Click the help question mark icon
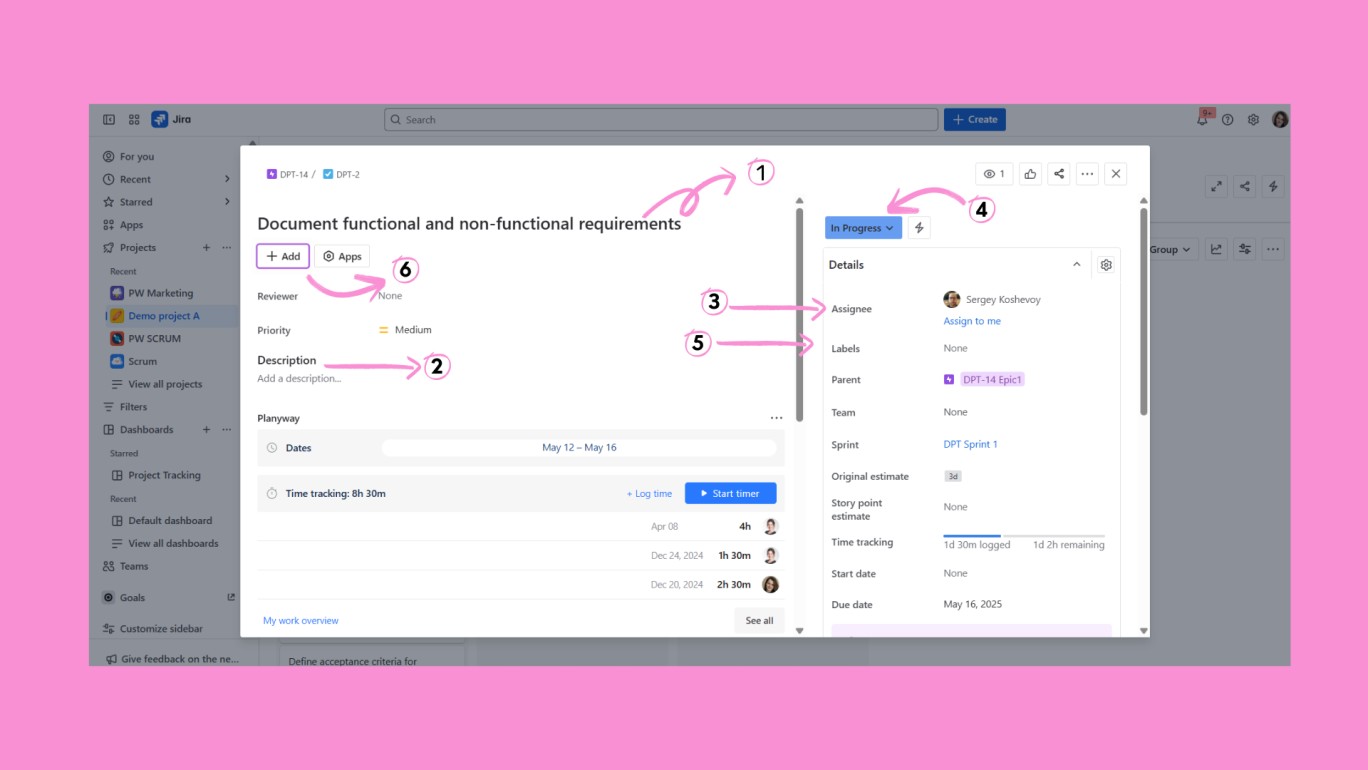This screenshot has width=1368, height=770. [x=1228, y=120]
